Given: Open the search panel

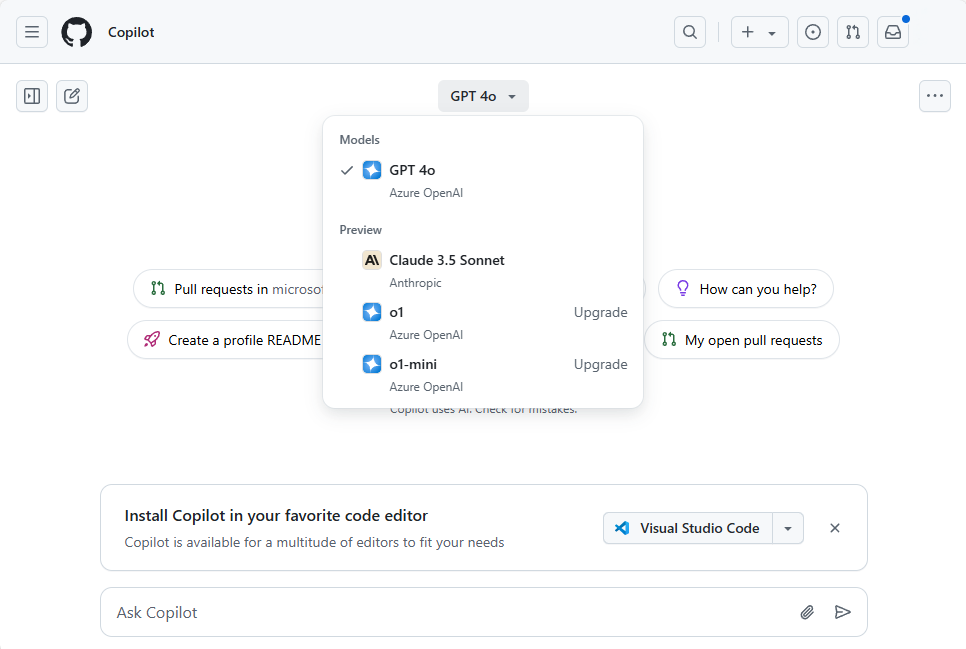Looking at the screenshot, I should pyautogui.click(x=689, y=31).
